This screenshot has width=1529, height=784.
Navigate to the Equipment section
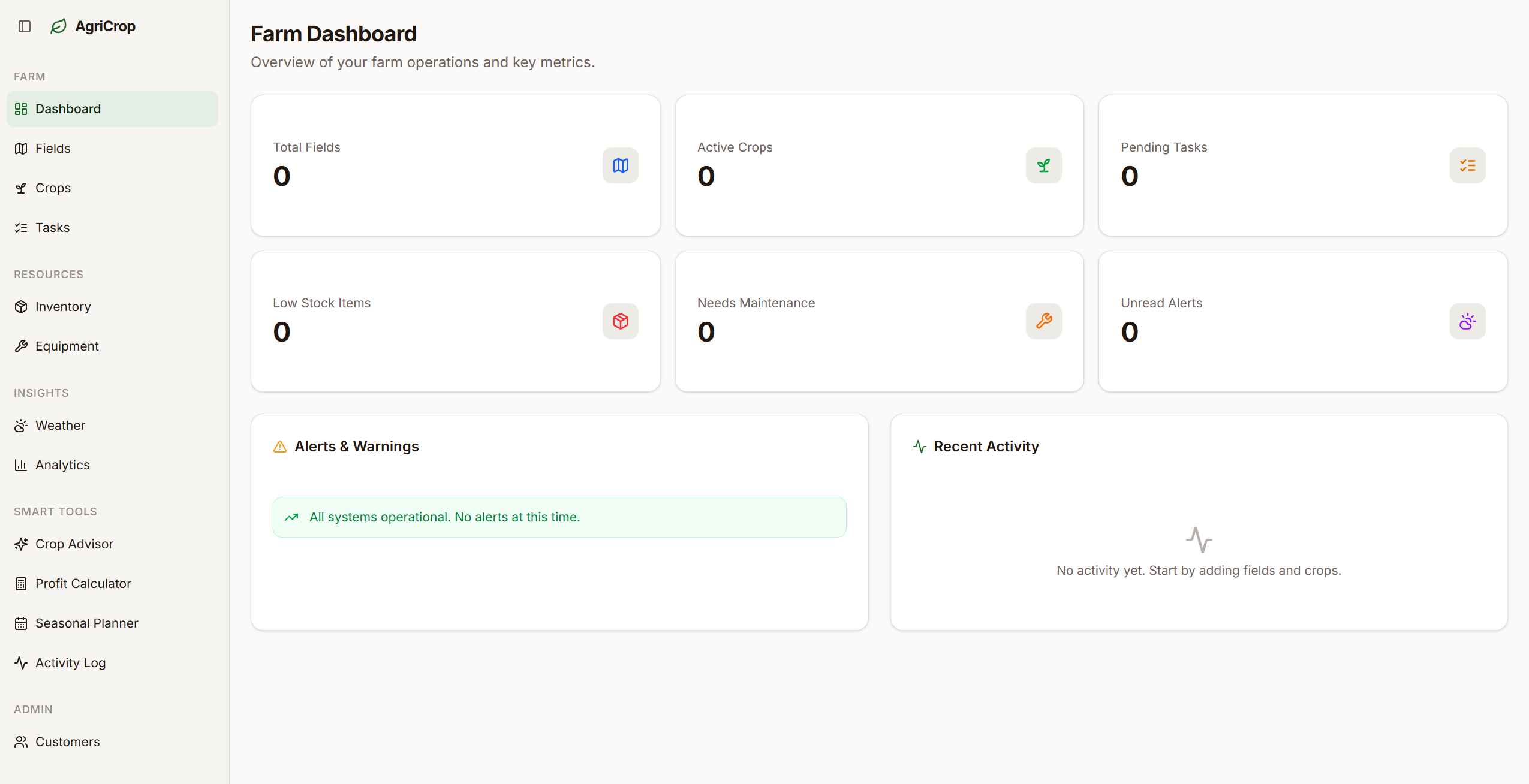(x=67, y=346)
